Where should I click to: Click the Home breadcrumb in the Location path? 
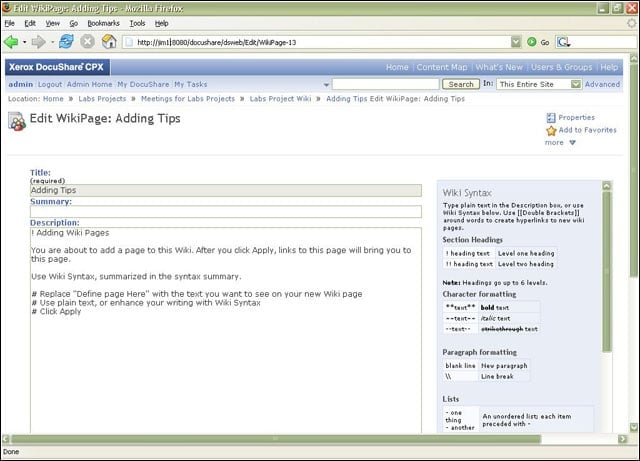point(53,99)
